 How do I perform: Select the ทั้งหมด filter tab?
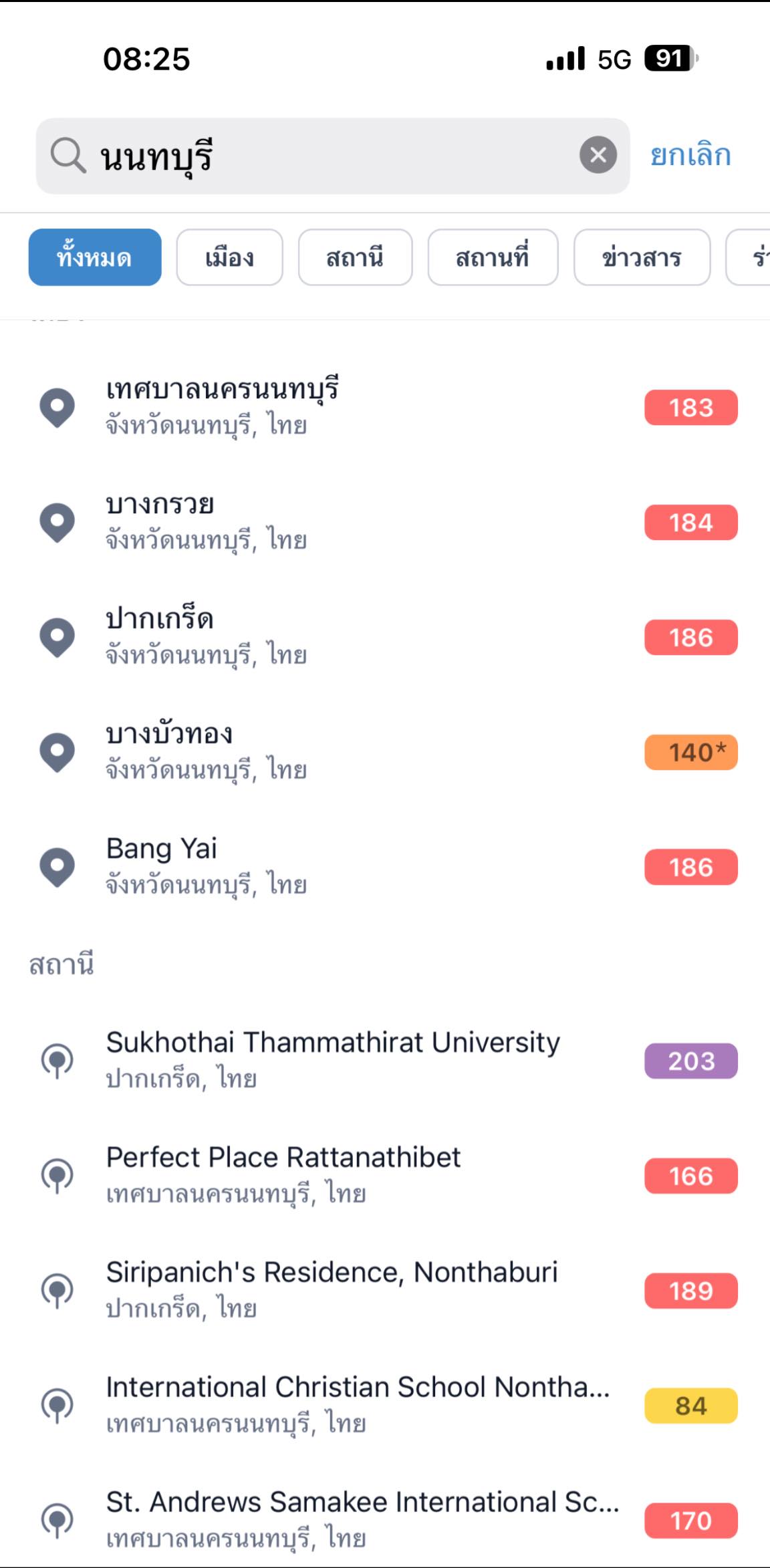point(95,257)
